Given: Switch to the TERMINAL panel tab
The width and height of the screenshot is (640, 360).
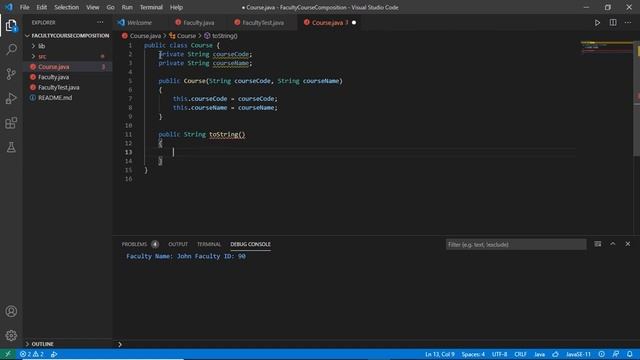Looking at the screenshot, I should (x=209, y=244).
